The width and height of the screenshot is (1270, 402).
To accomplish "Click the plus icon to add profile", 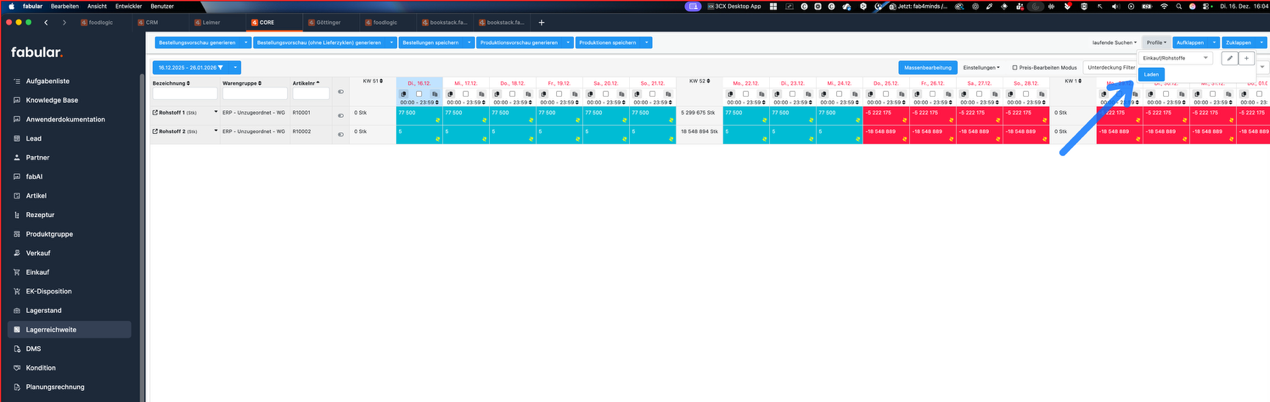I will click(1246, 58).
